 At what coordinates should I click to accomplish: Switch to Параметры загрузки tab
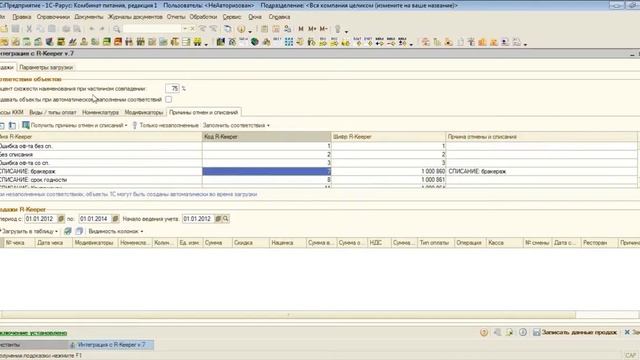[46, 67]
